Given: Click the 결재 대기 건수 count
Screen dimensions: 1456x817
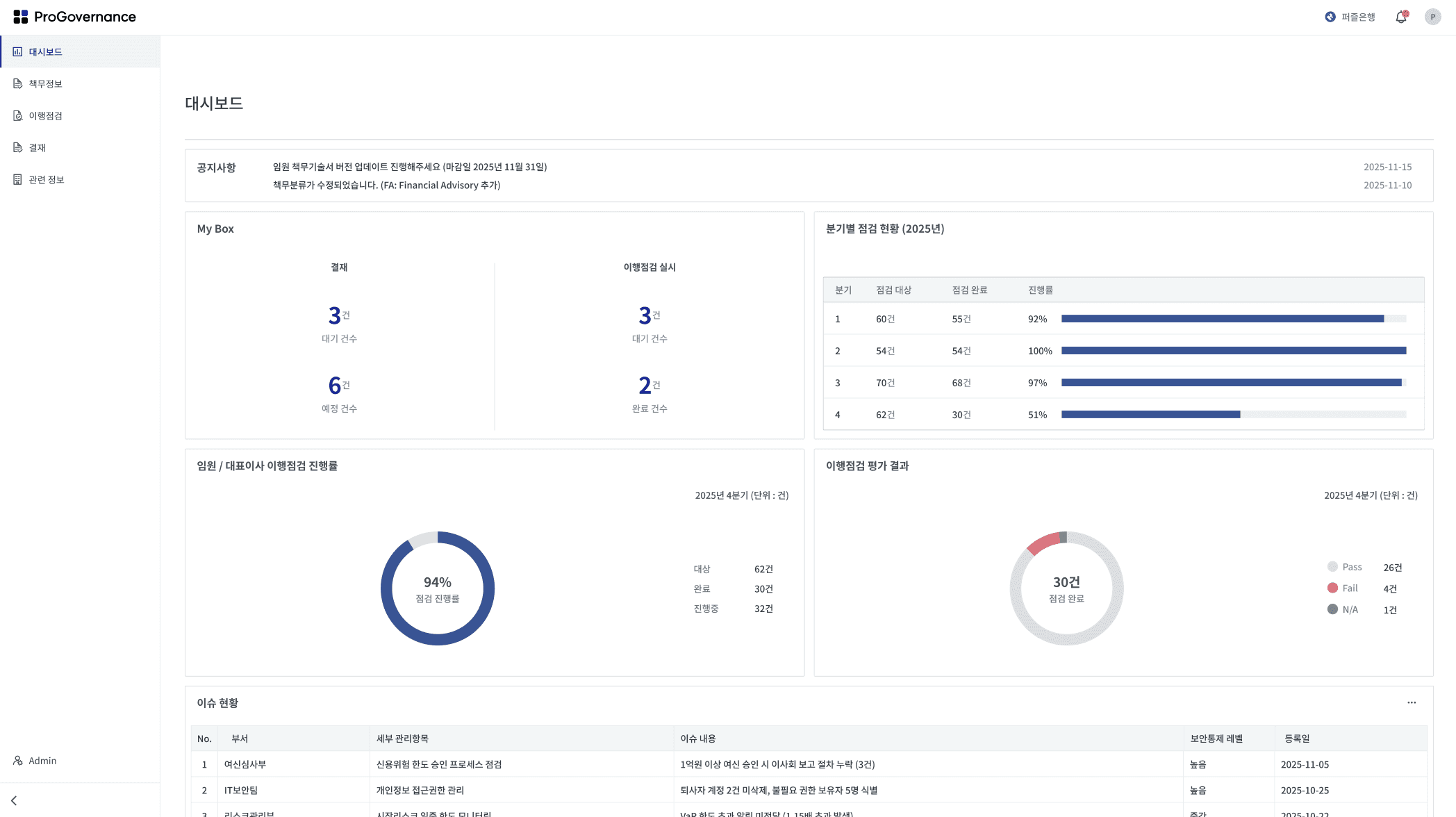Looking at the screenshot, I should [x=336, y=316].
